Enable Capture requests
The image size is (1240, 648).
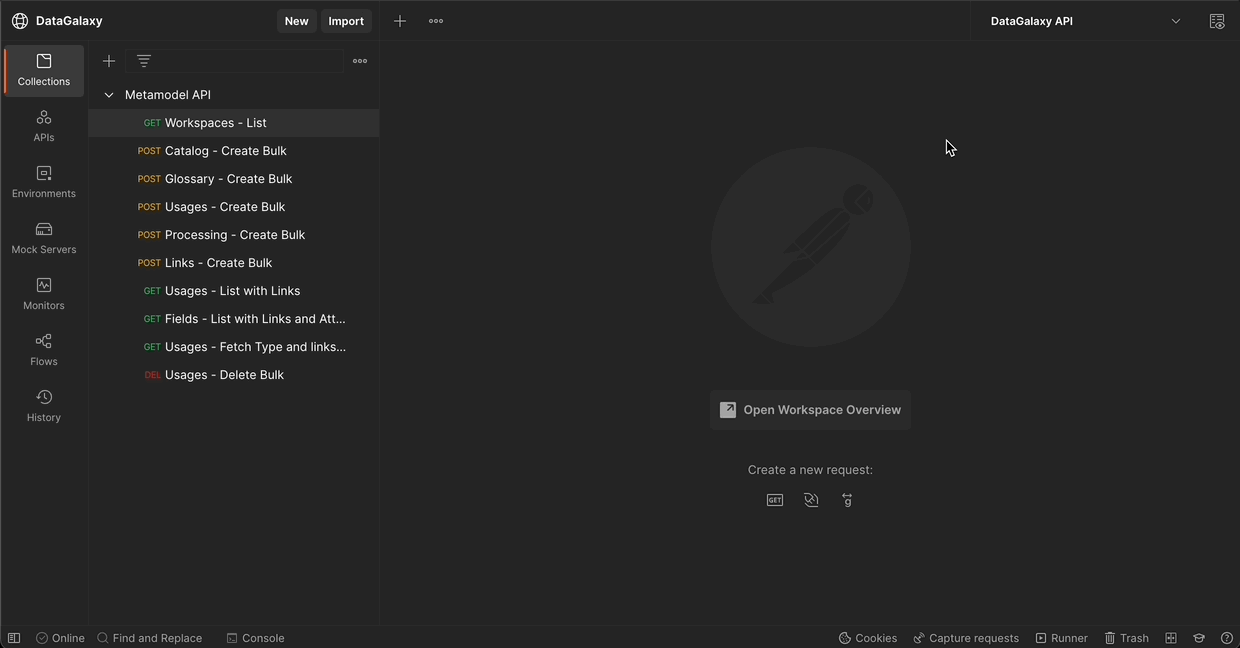click(966, 637)
